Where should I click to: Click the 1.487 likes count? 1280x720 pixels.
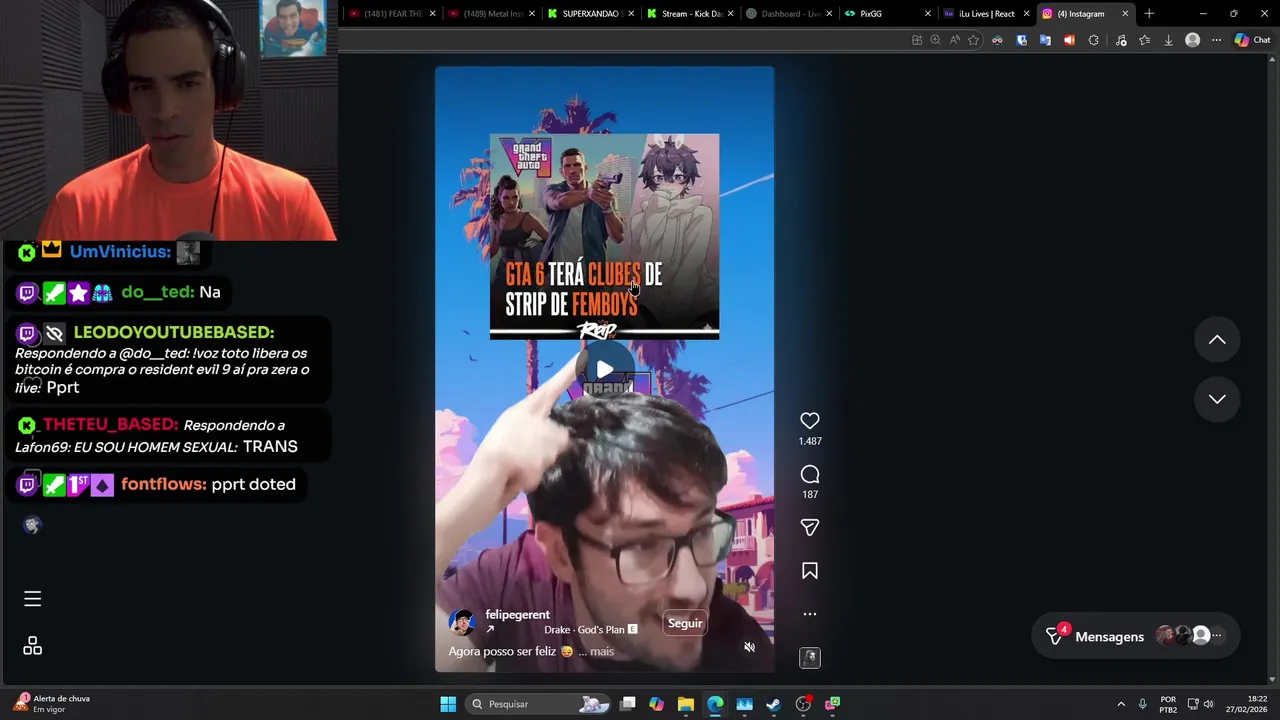point(810,441)
